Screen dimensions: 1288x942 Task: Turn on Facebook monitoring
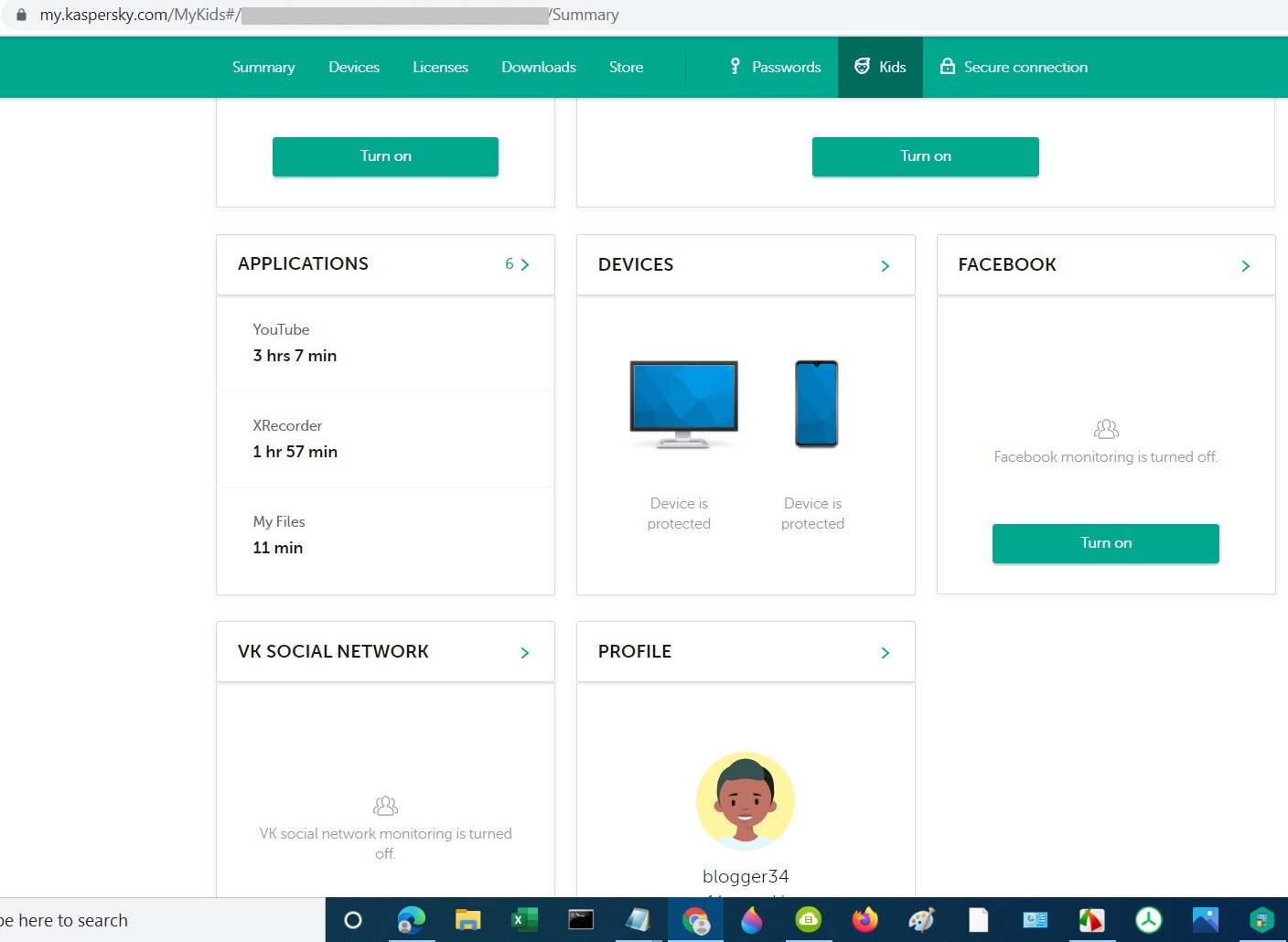1105,543
